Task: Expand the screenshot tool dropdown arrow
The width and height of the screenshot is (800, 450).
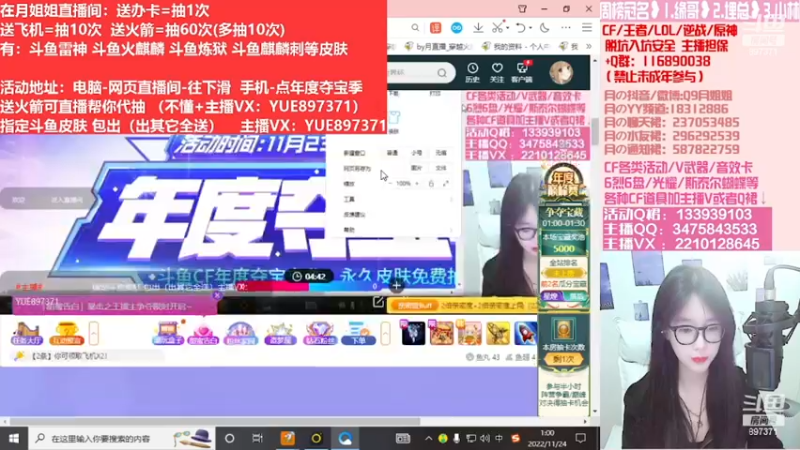Action: pyautogui.click(x=506, y=28)
